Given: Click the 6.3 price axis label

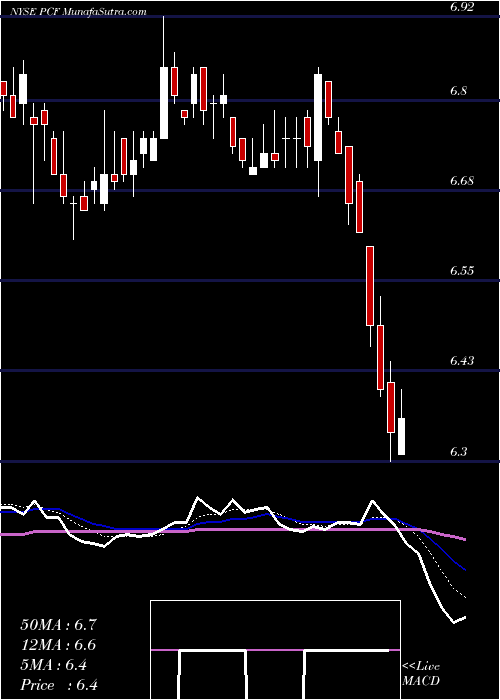Looking at the screenshot, I should click(459, 451).
